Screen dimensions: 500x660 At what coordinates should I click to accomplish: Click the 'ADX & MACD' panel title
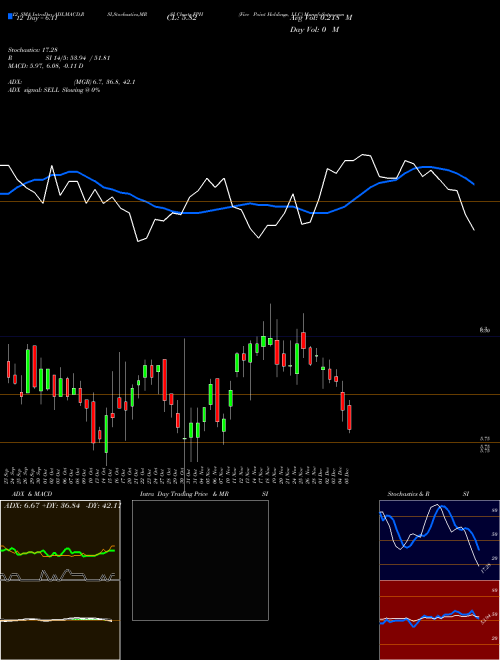32,494
